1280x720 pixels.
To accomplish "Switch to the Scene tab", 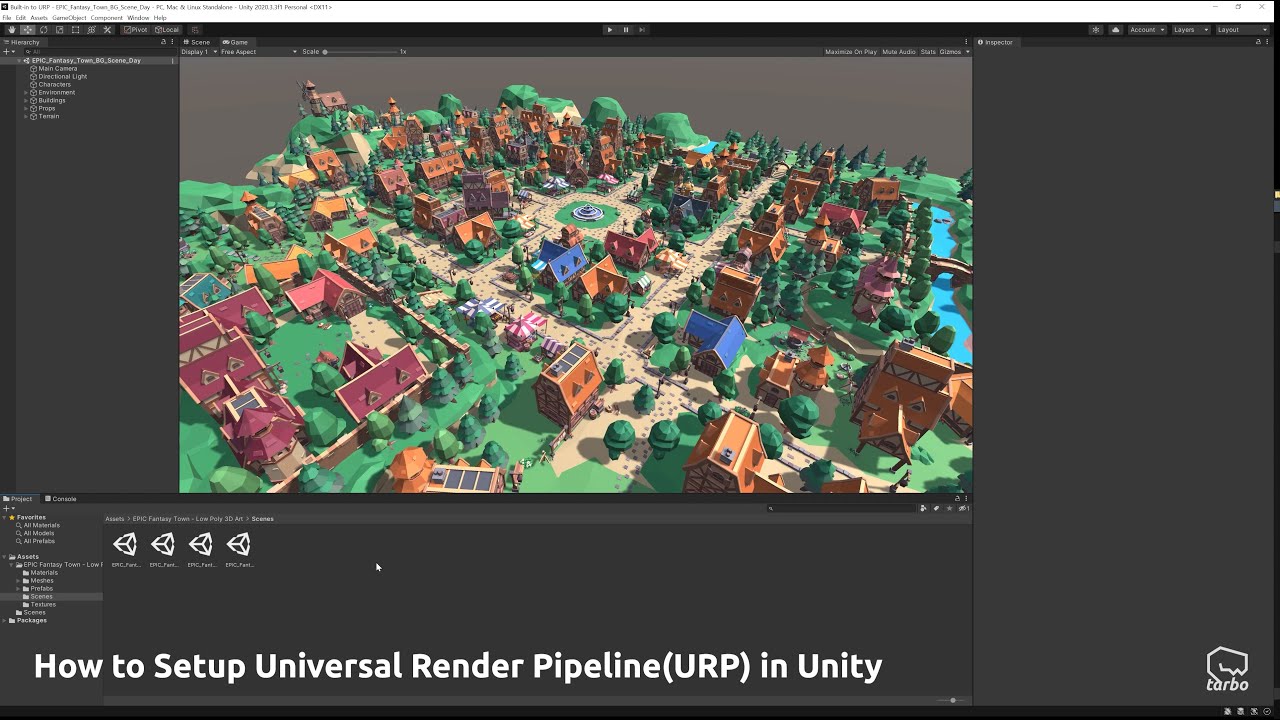I will pyautogui.click(x=198, y=42).
